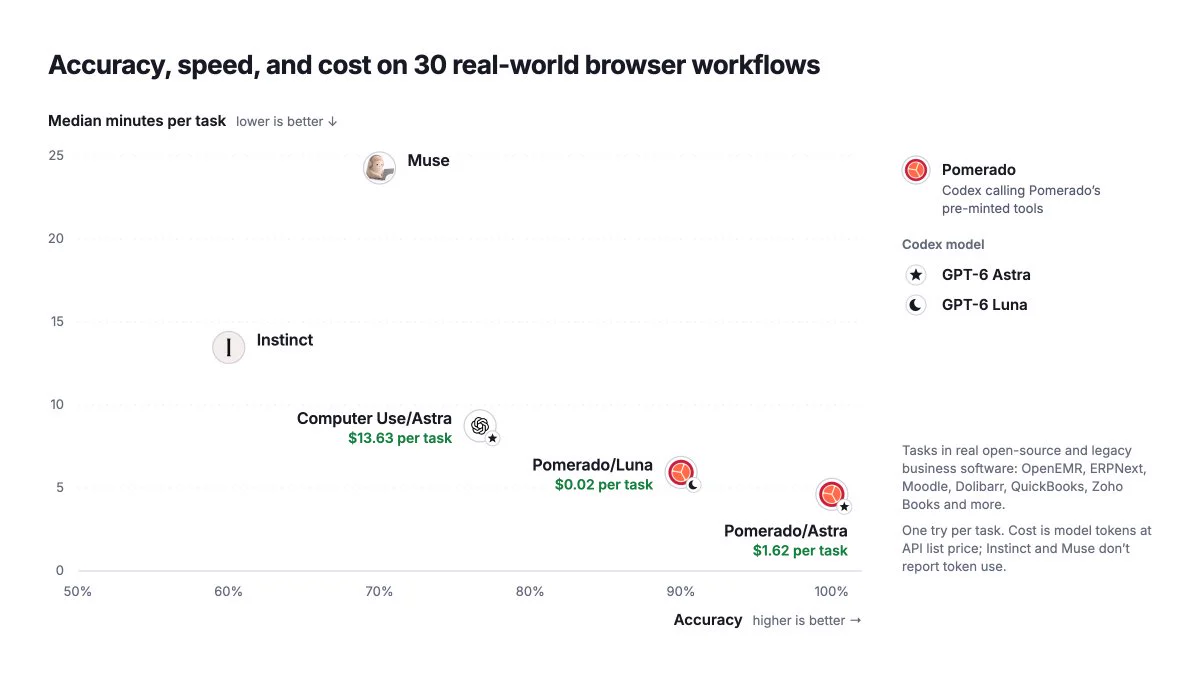Click the 'Codex model' legend heading
This screenshot has width=1200, height=675.
click(943, 244)
